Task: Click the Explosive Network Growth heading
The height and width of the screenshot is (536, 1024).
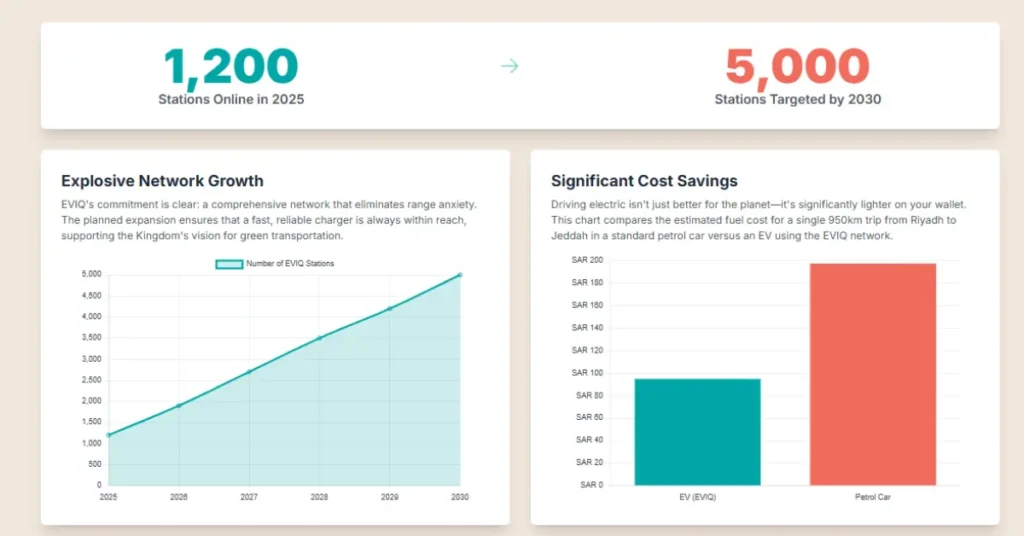Action: click(162, 181)
